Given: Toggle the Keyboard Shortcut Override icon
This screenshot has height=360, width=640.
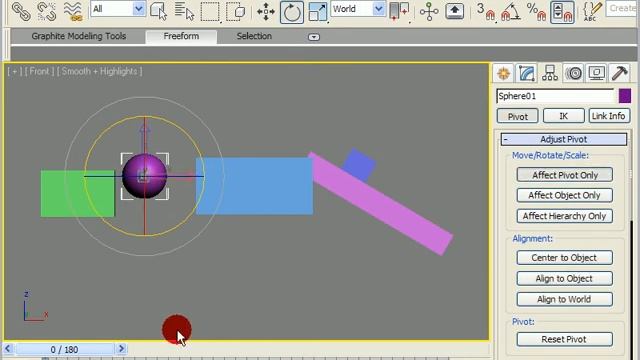Looking at the screenshot, I should (x=455, y=11).
